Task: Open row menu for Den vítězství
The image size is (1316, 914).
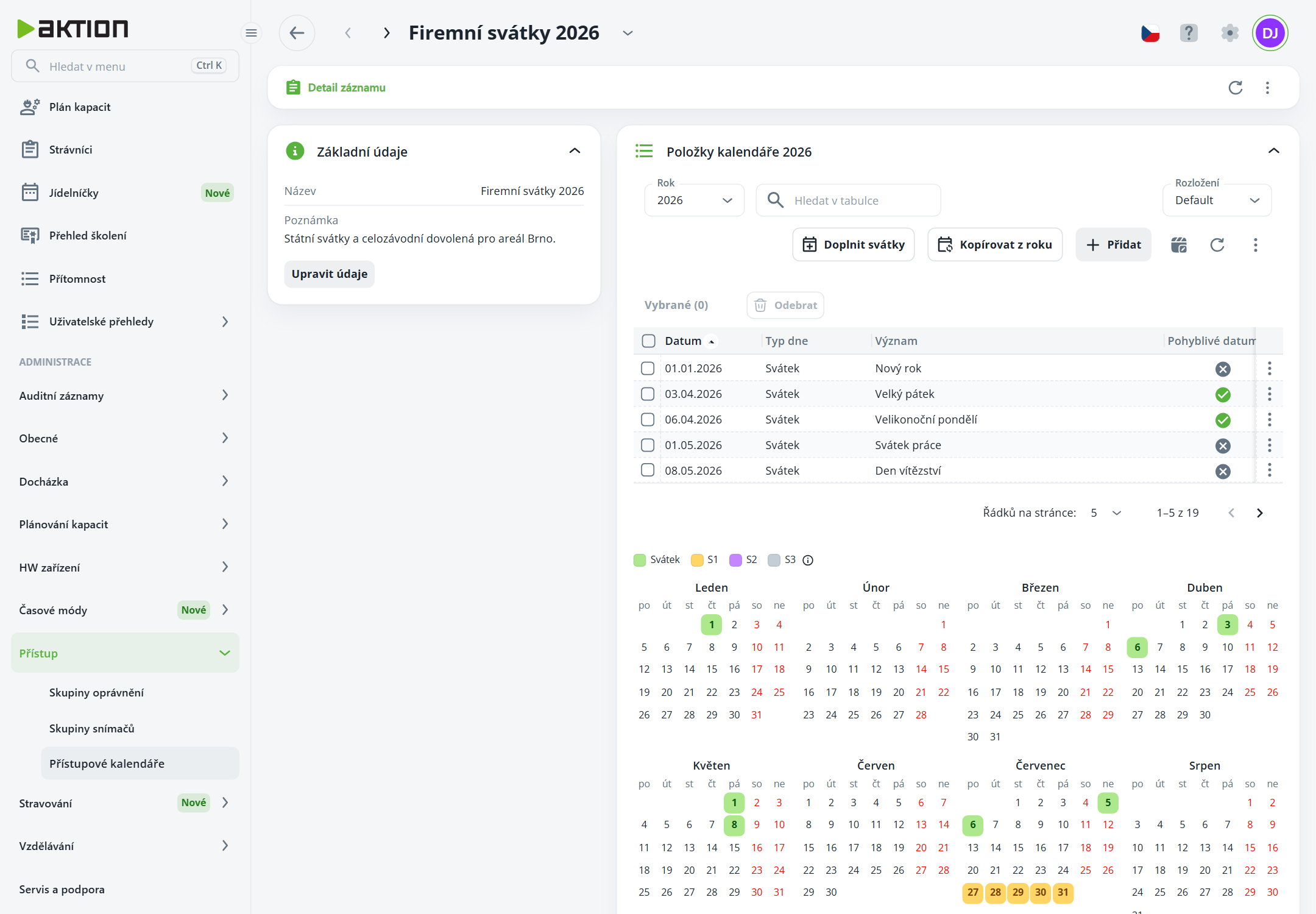Action: point(1269,470)
